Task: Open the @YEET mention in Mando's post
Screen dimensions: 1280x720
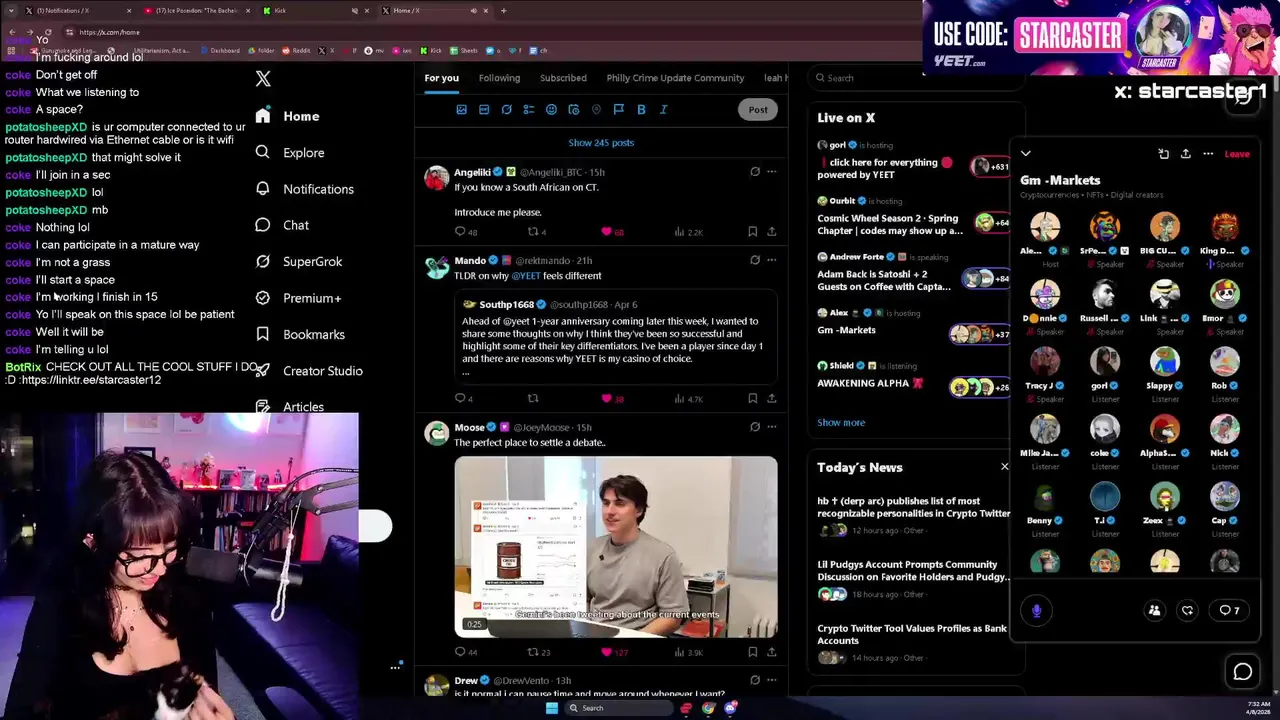Action: [x=526, y=276]
